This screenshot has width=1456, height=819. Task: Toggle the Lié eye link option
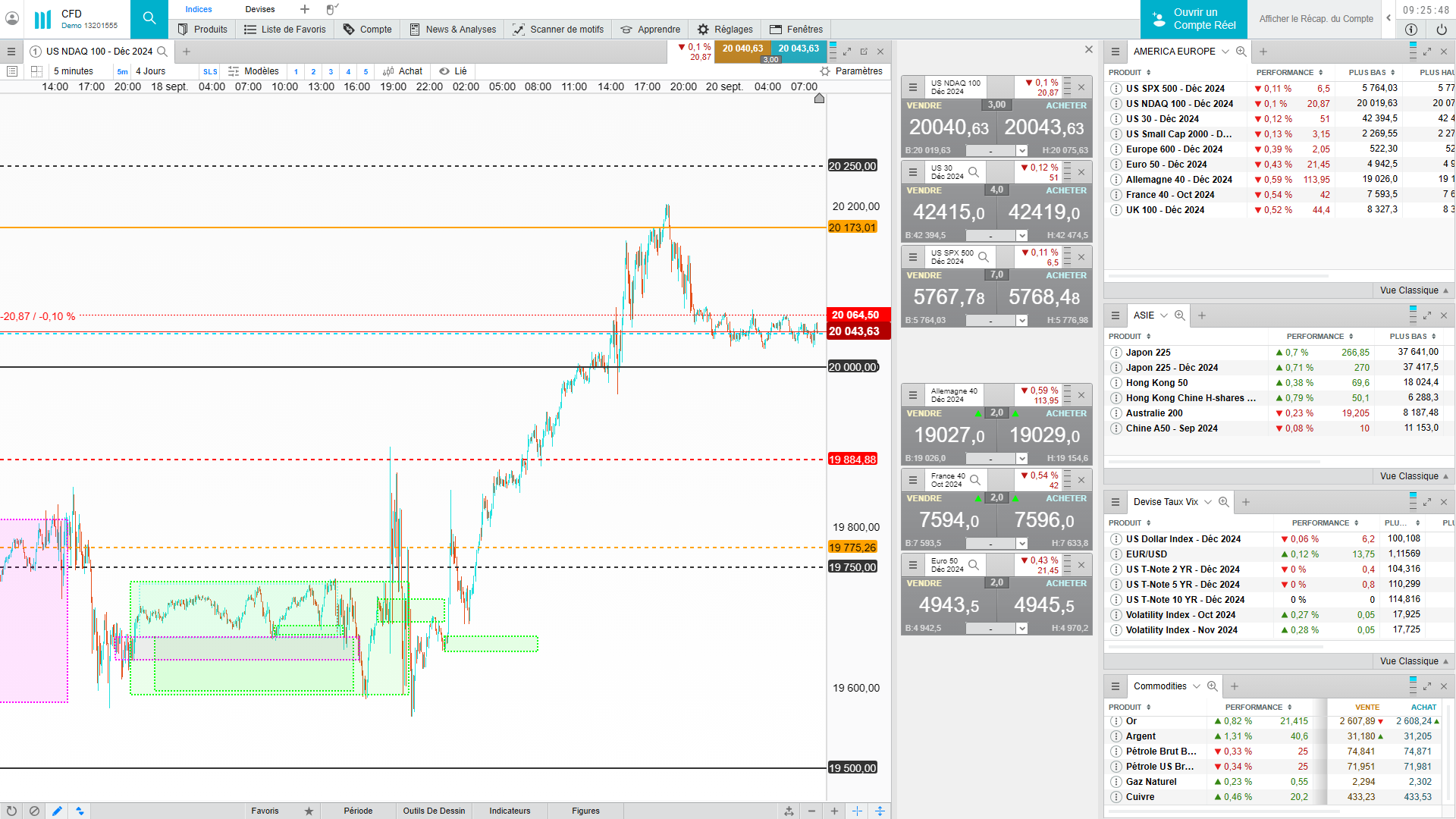point(453,71)
